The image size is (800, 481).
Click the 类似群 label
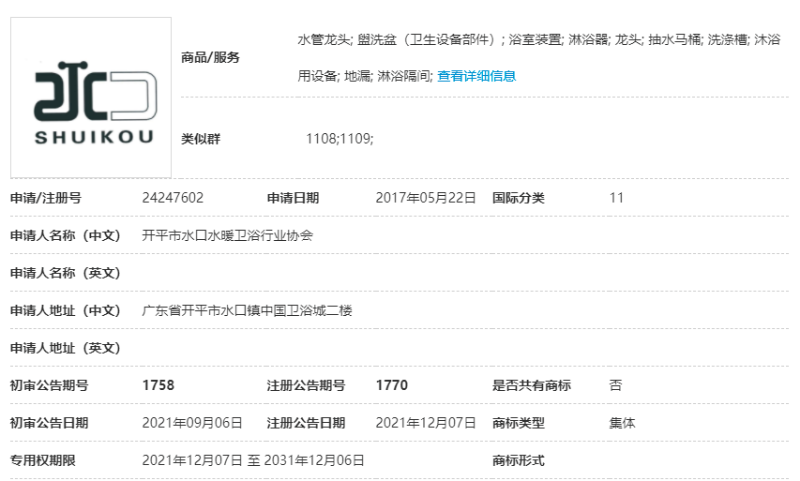click(x=200, y=139)
